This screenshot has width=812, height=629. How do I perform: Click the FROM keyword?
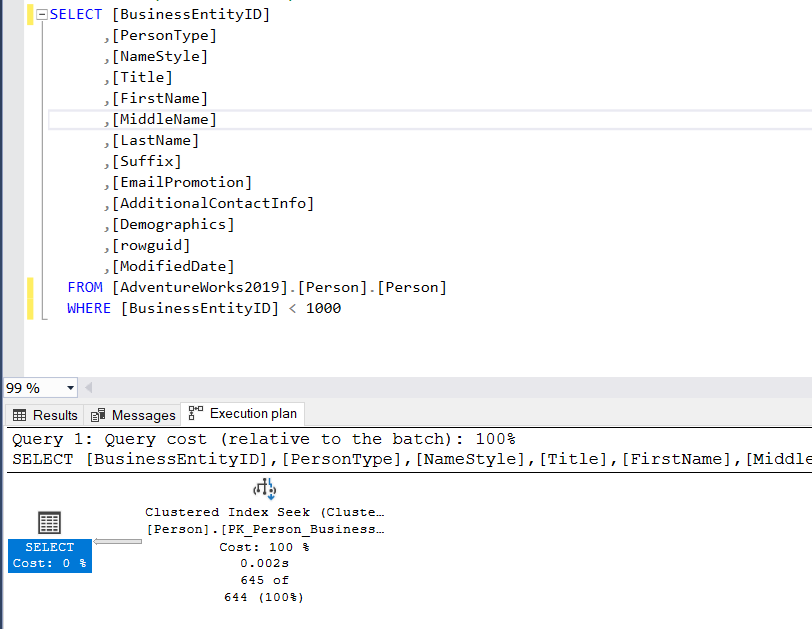[85, 287]
